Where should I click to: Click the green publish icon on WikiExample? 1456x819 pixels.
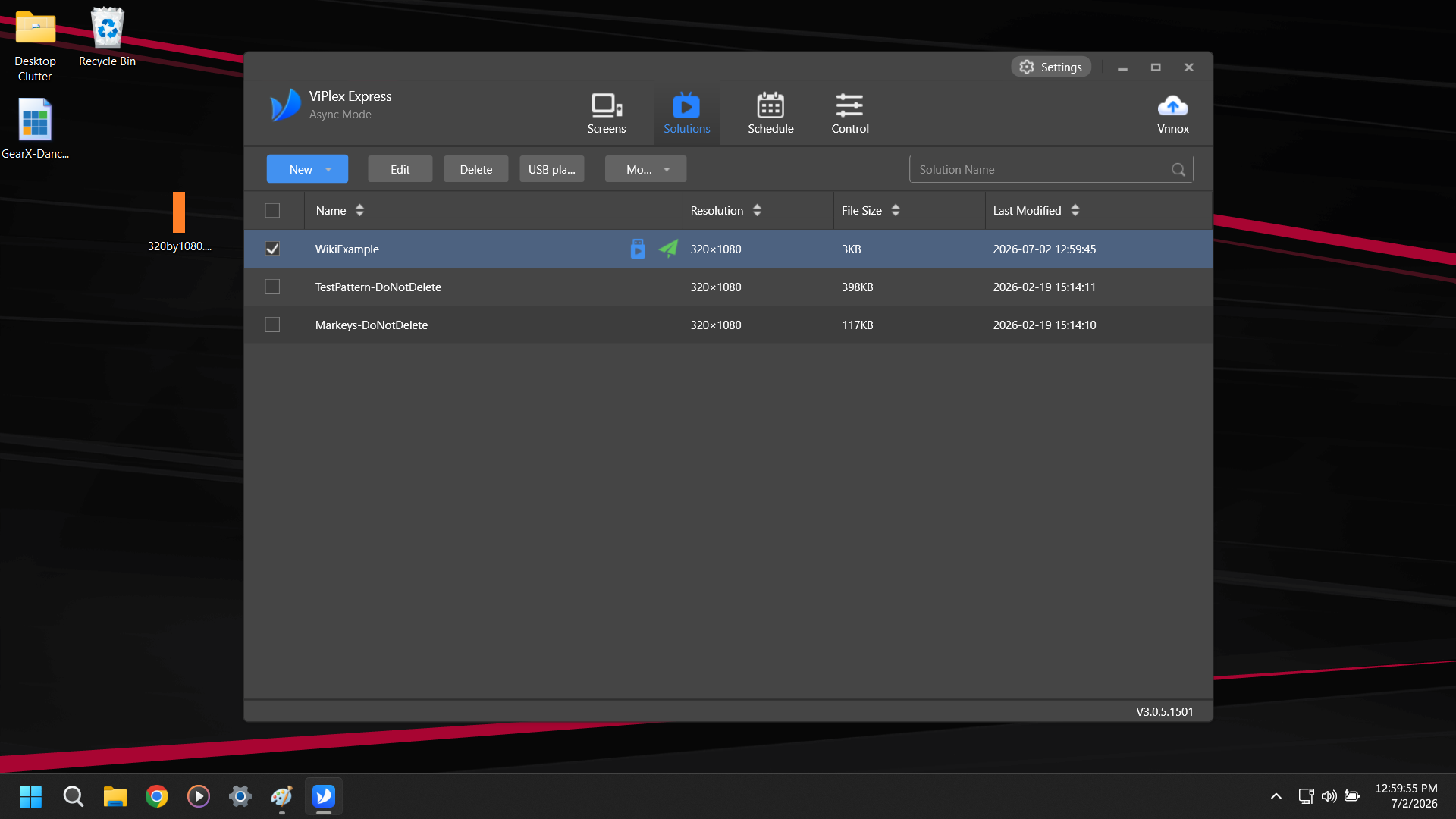pyautogui.click(x=668, y=249)
